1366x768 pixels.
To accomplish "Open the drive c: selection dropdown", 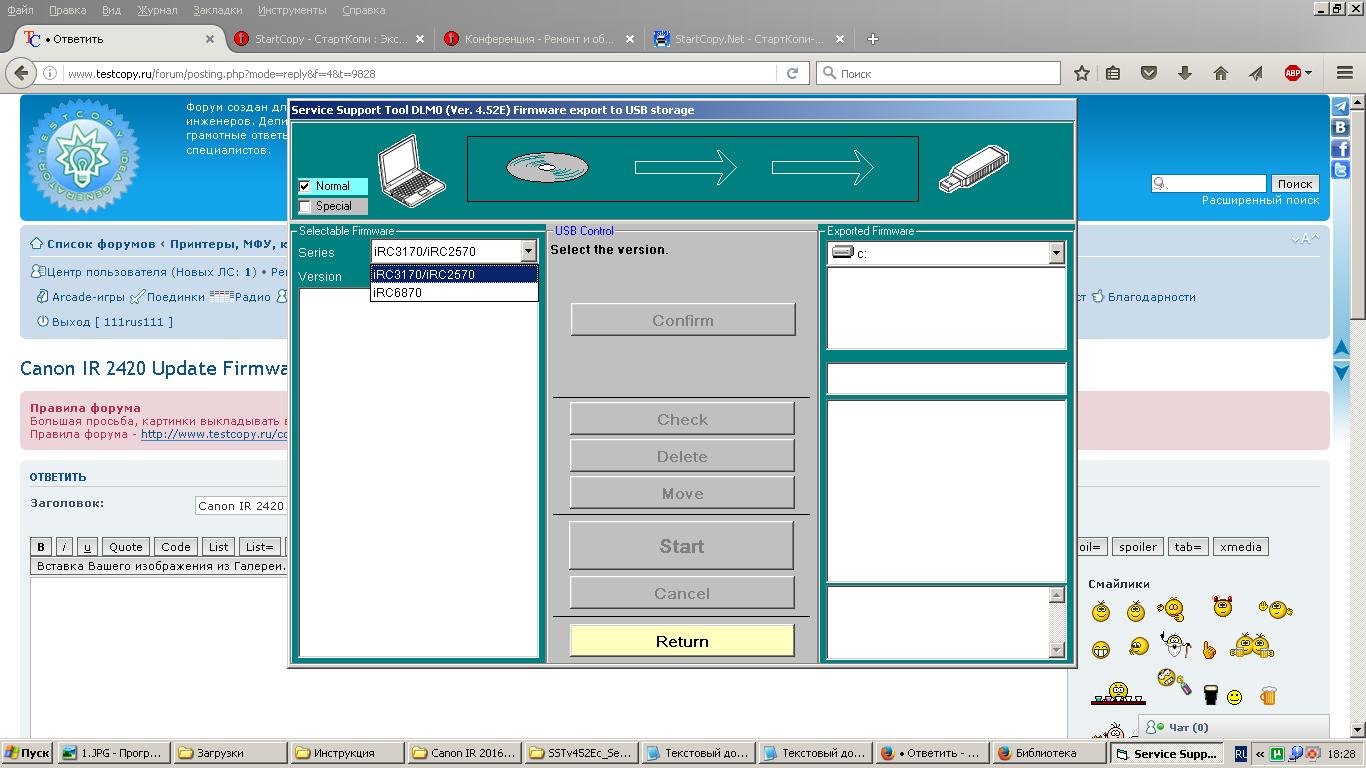I will (x=1056, y=254).
